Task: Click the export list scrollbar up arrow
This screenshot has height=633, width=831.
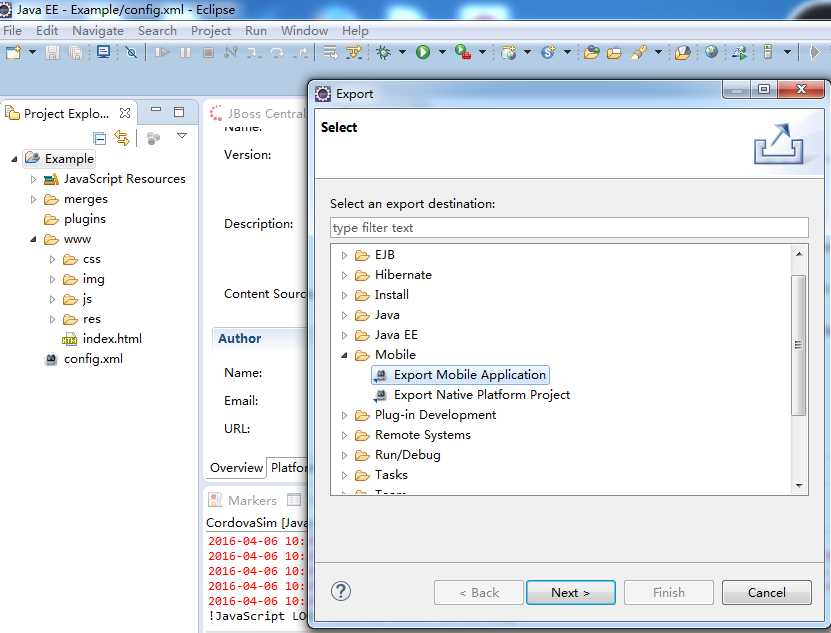Action: [x=799, y=254]
